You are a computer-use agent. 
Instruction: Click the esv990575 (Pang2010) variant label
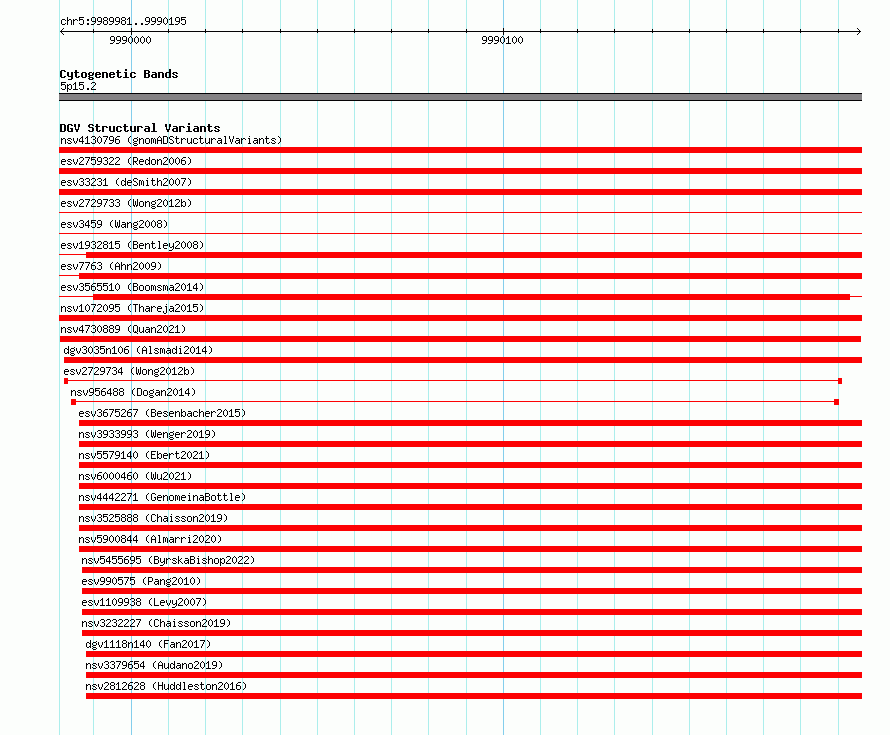tap(141, 581)
